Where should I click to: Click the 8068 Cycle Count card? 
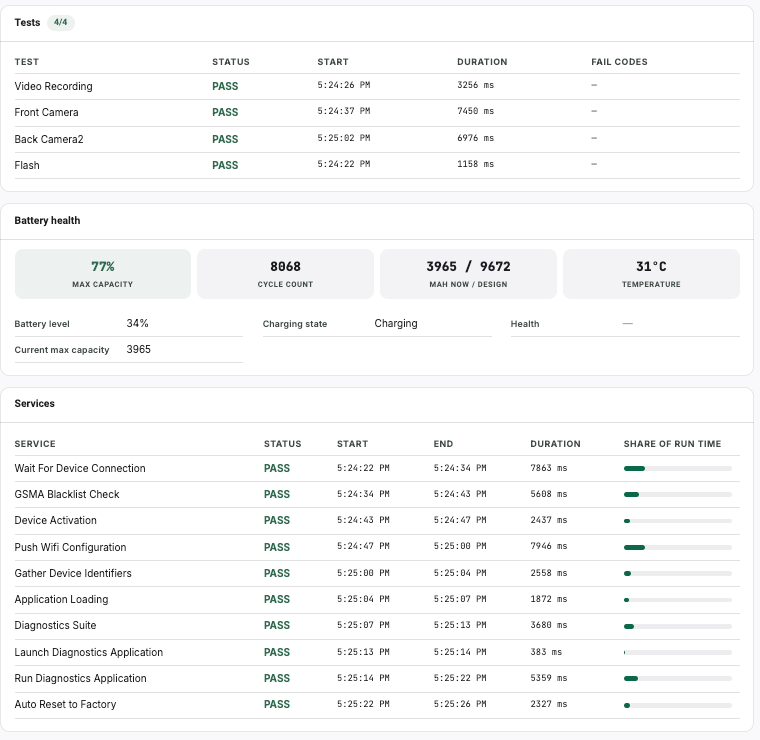point(285,274)
